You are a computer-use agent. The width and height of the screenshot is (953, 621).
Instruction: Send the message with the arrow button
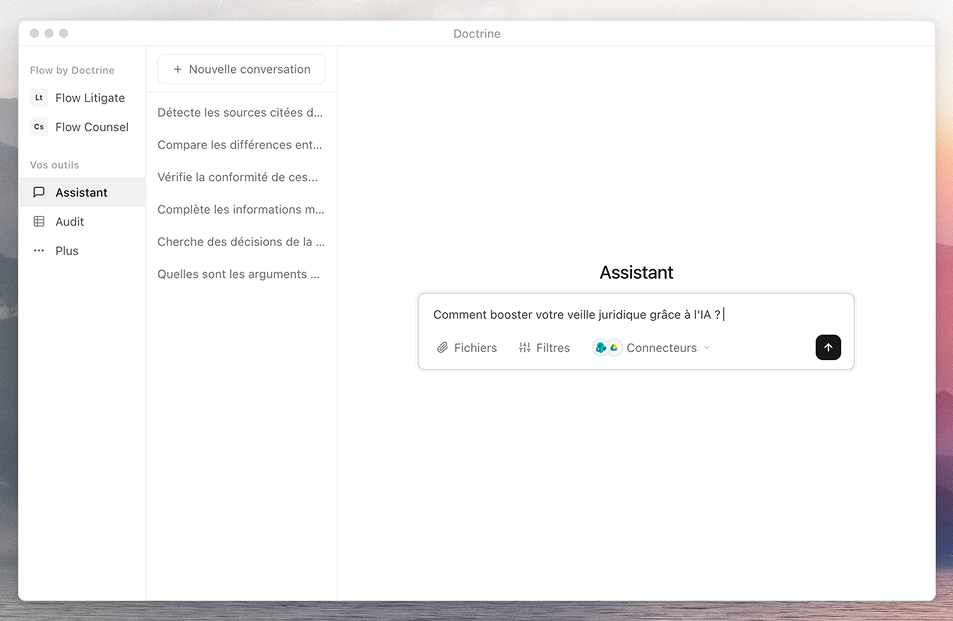[828, 348]
